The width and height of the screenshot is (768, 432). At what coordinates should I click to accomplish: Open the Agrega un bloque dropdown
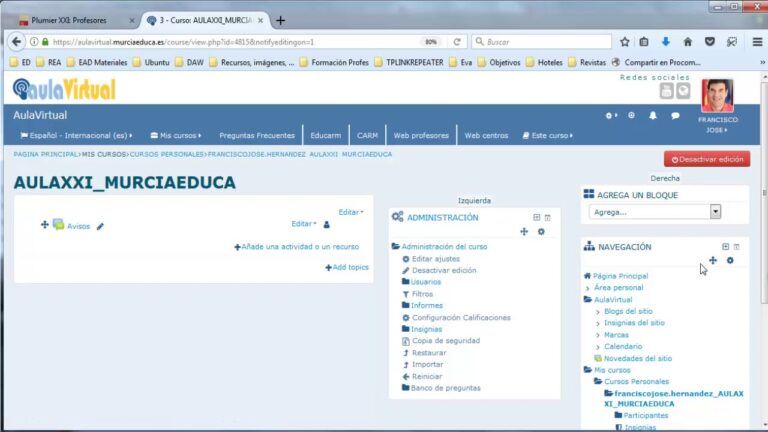point(656,212)
